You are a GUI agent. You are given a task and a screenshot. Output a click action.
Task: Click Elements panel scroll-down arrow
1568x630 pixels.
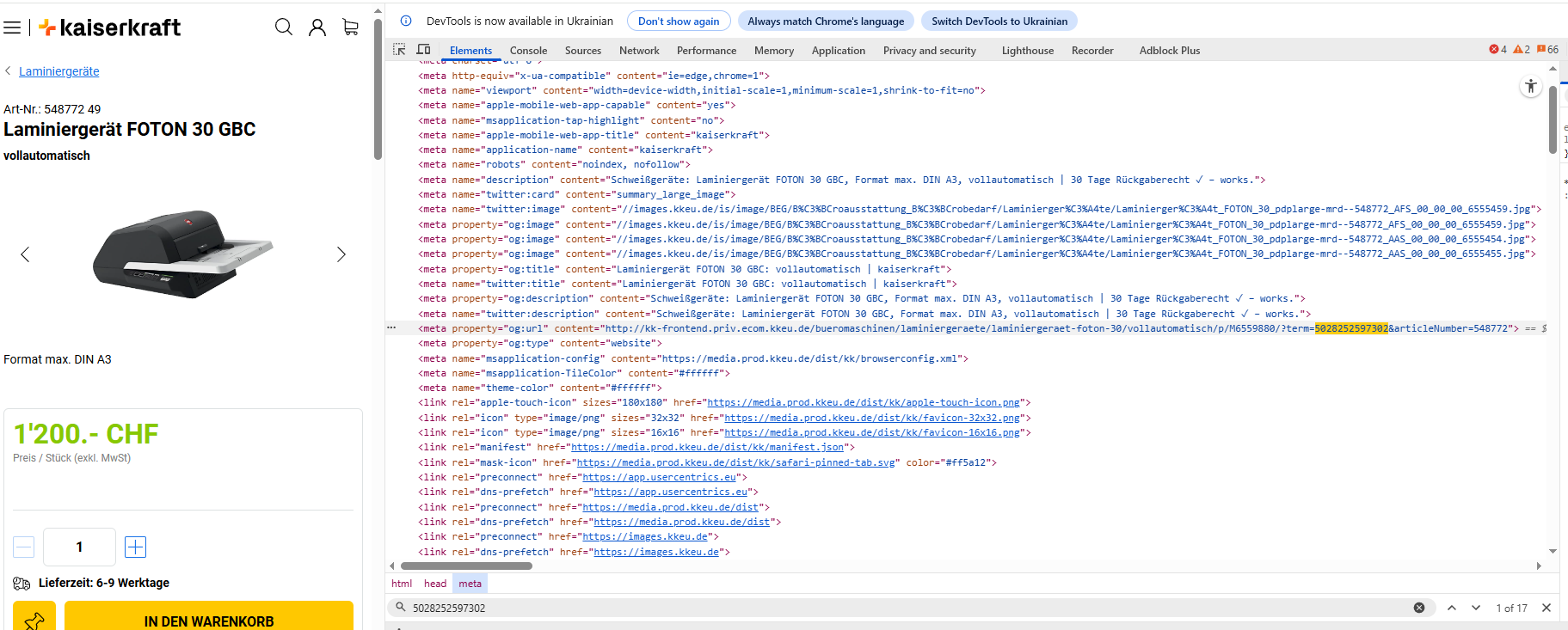coord(1553,551)
